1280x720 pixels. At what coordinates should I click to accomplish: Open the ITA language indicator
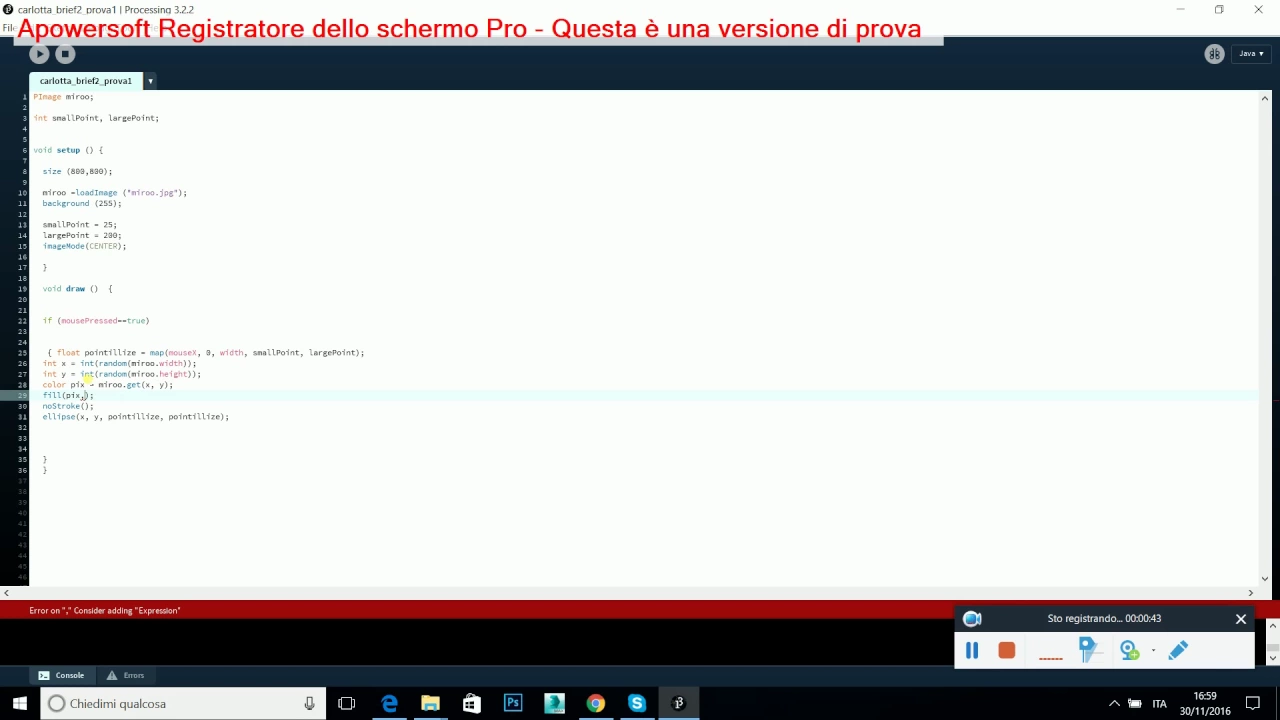(1159, 704)
